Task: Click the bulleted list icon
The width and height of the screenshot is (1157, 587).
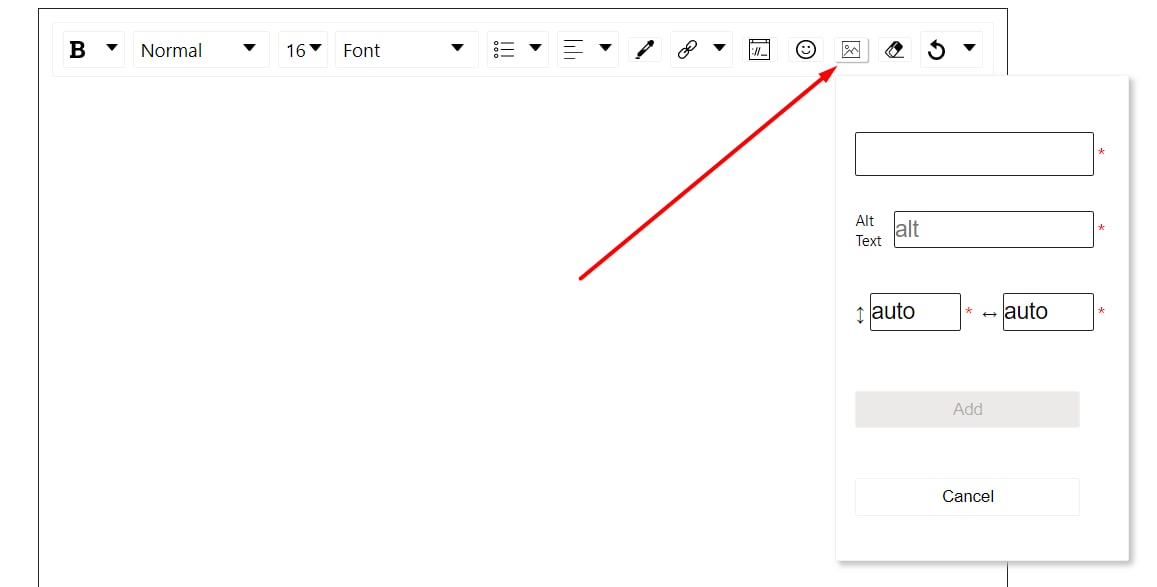Action: click(504, 49)
